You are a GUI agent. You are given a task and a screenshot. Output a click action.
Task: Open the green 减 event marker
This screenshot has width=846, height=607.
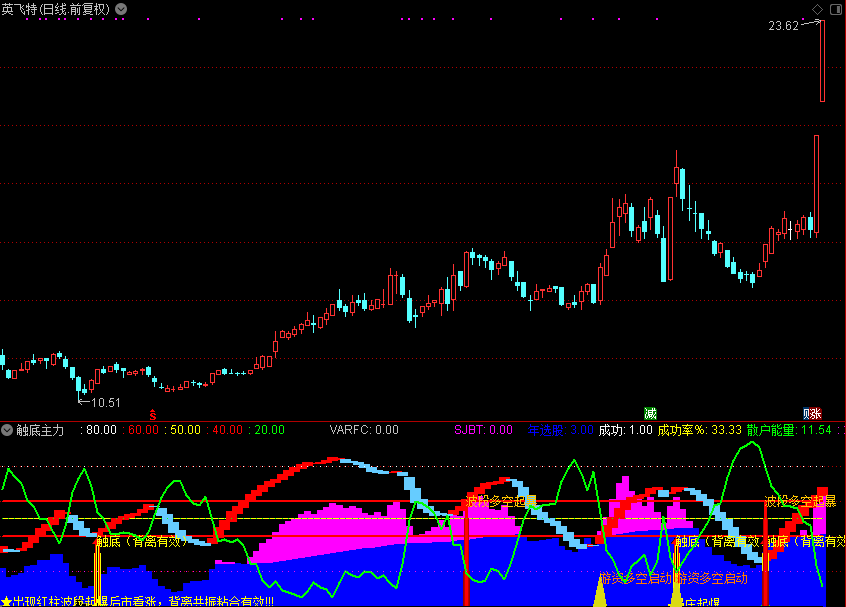pyautogui.click(x=650, y=414)
